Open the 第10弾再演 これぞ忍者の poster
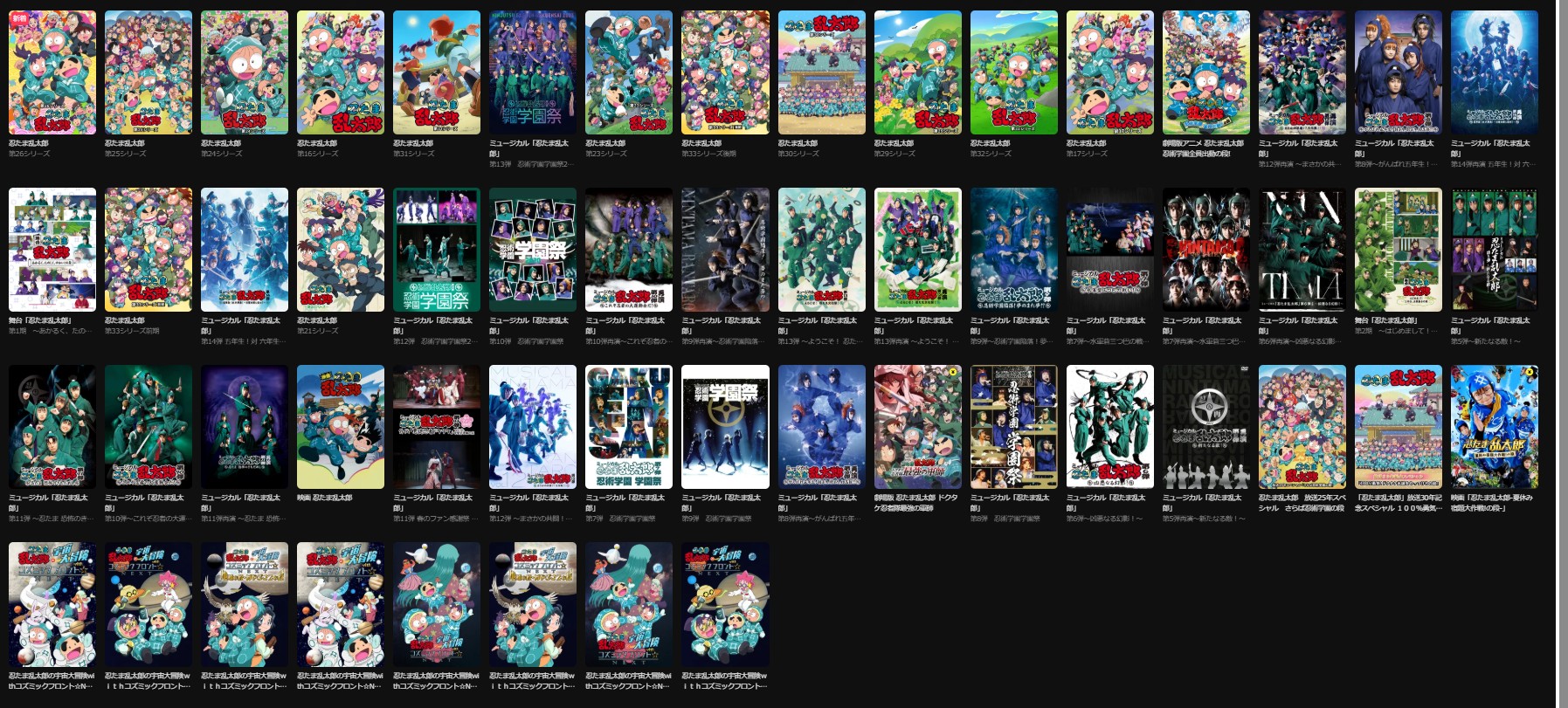This screenshot has width=1568, height=708. coord(629,250)
